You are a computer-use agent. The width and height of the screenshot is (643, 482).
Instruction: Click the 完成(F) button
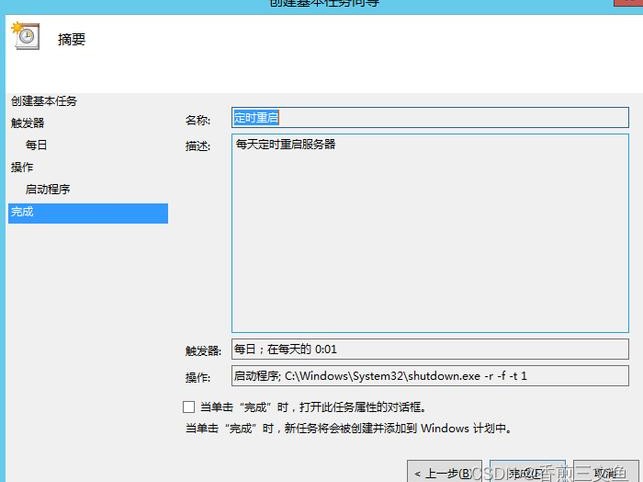[527, 473]
